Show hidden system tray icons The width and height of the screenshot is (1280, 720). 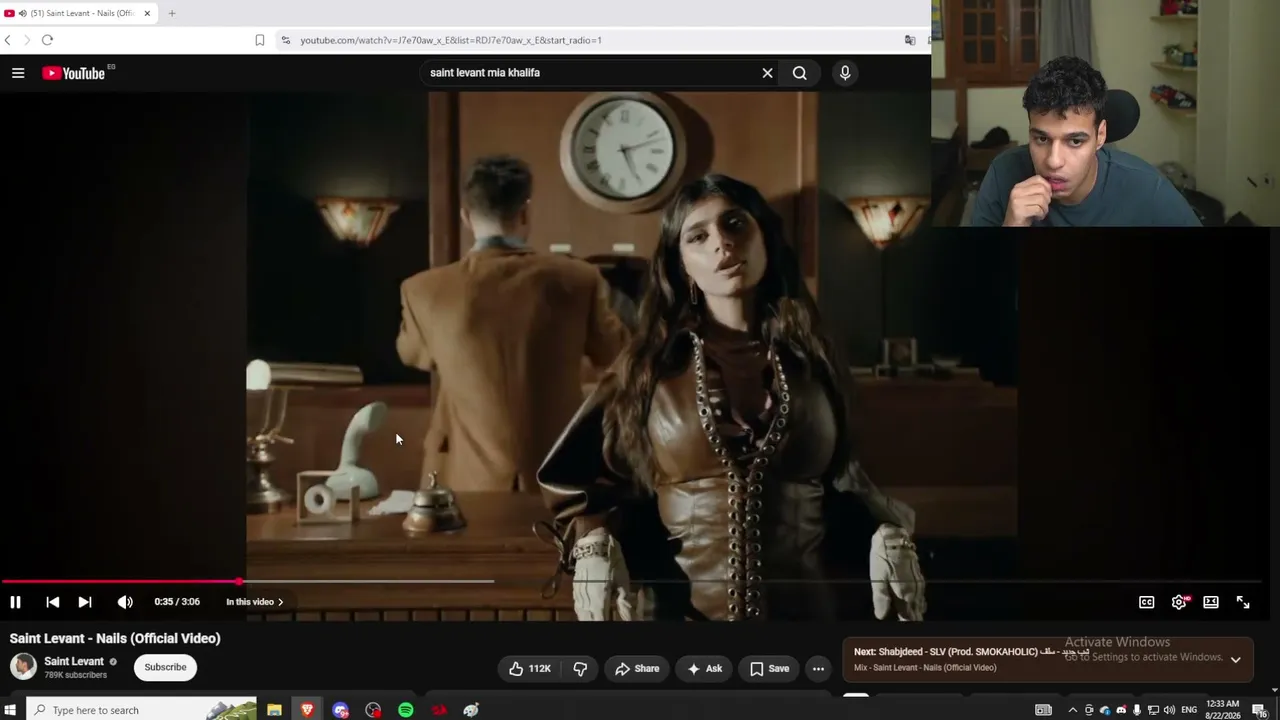1072,710
